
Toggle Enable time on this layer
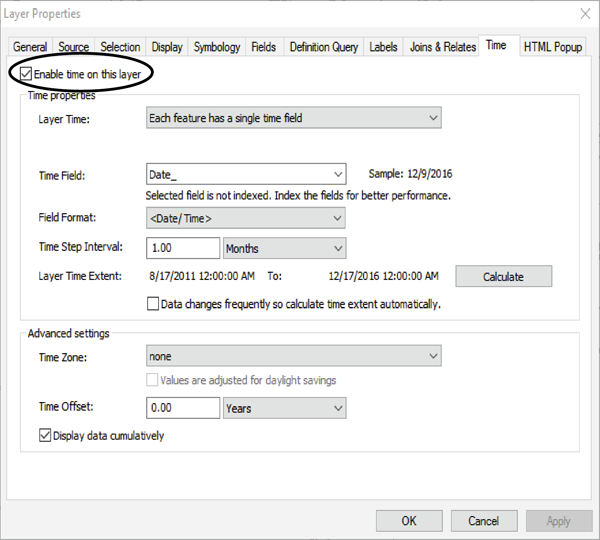26,73
